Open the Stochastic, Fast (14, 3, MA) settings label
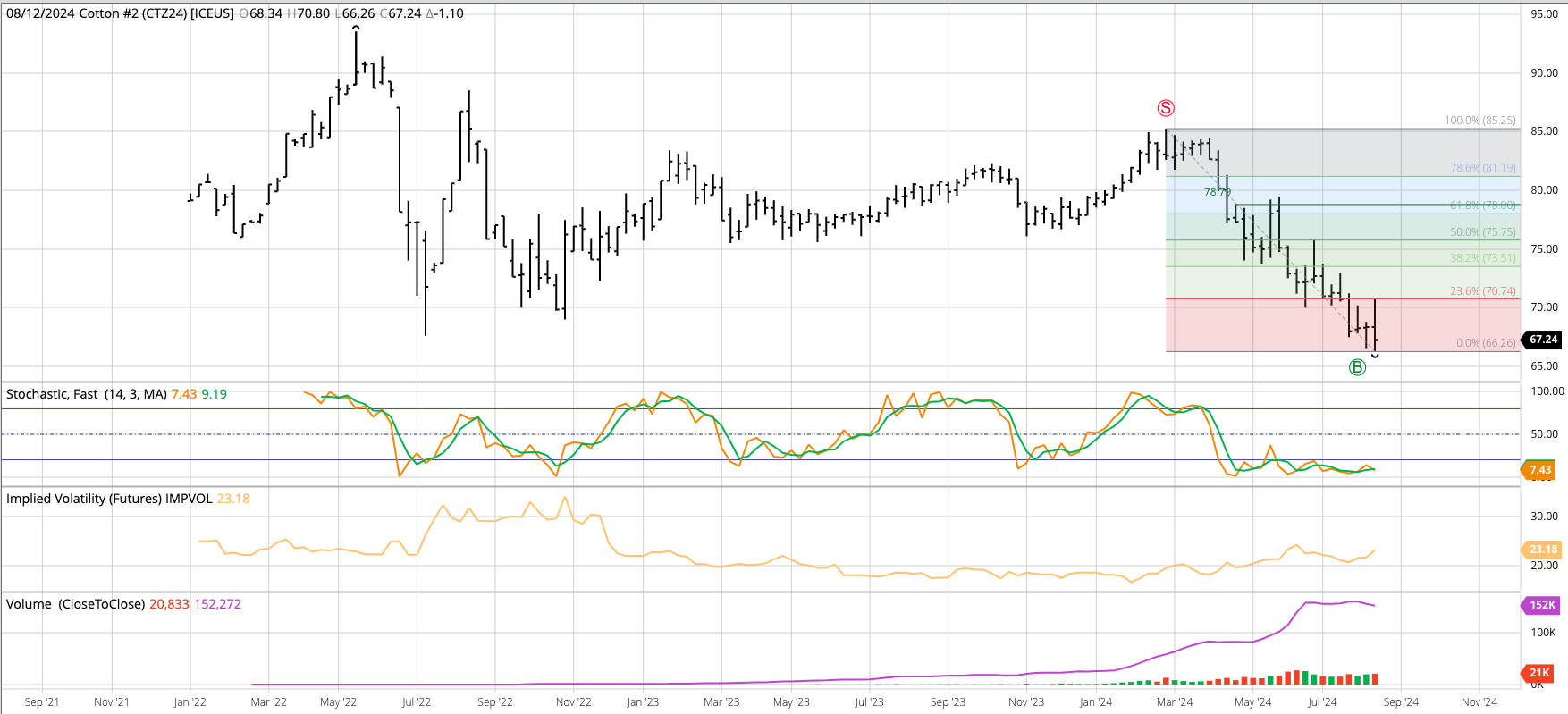Screen dimensions: 1568x714 [87, 394]
